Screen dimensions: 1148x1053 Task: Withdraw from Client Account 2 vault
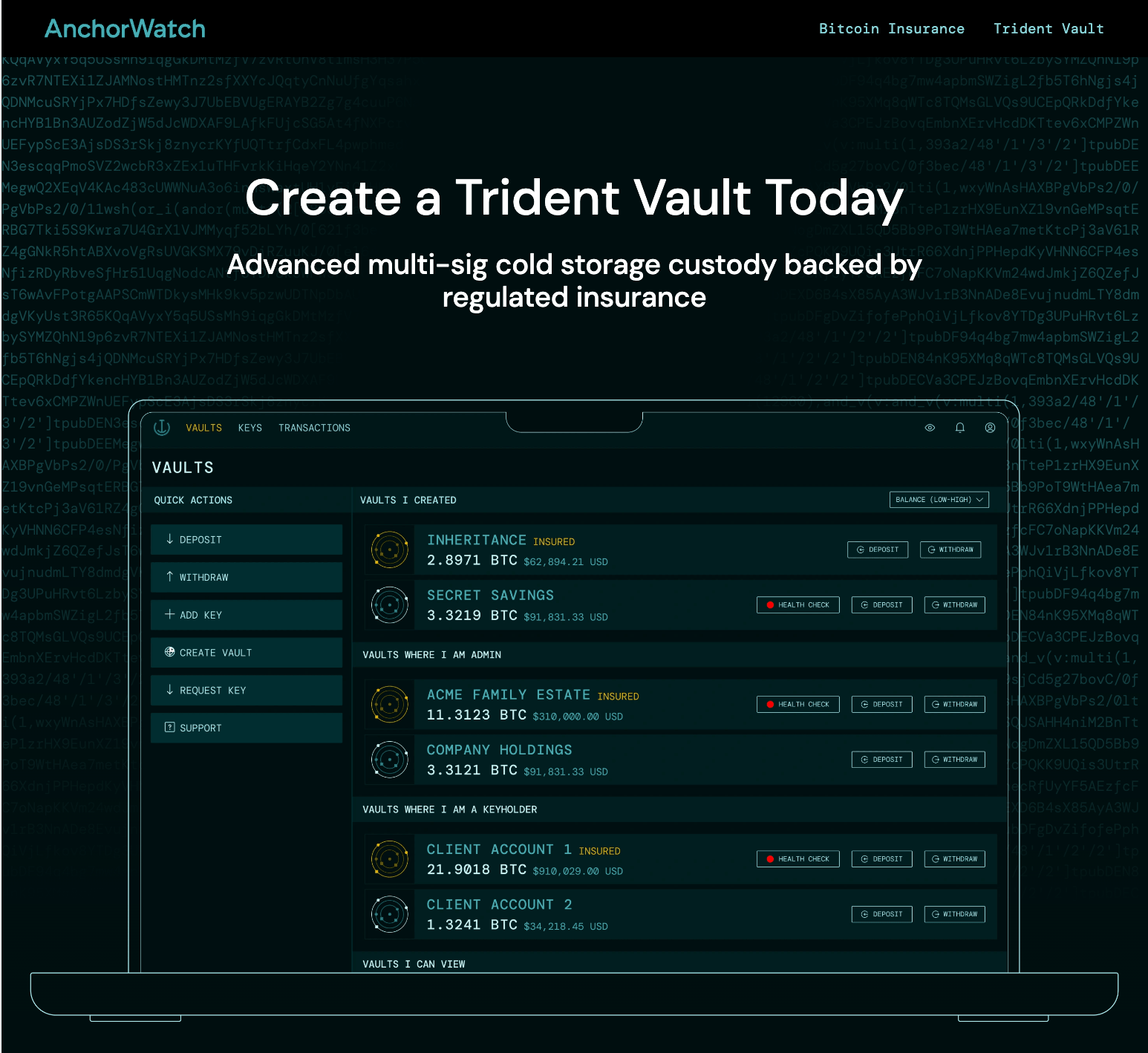point(955,914)
